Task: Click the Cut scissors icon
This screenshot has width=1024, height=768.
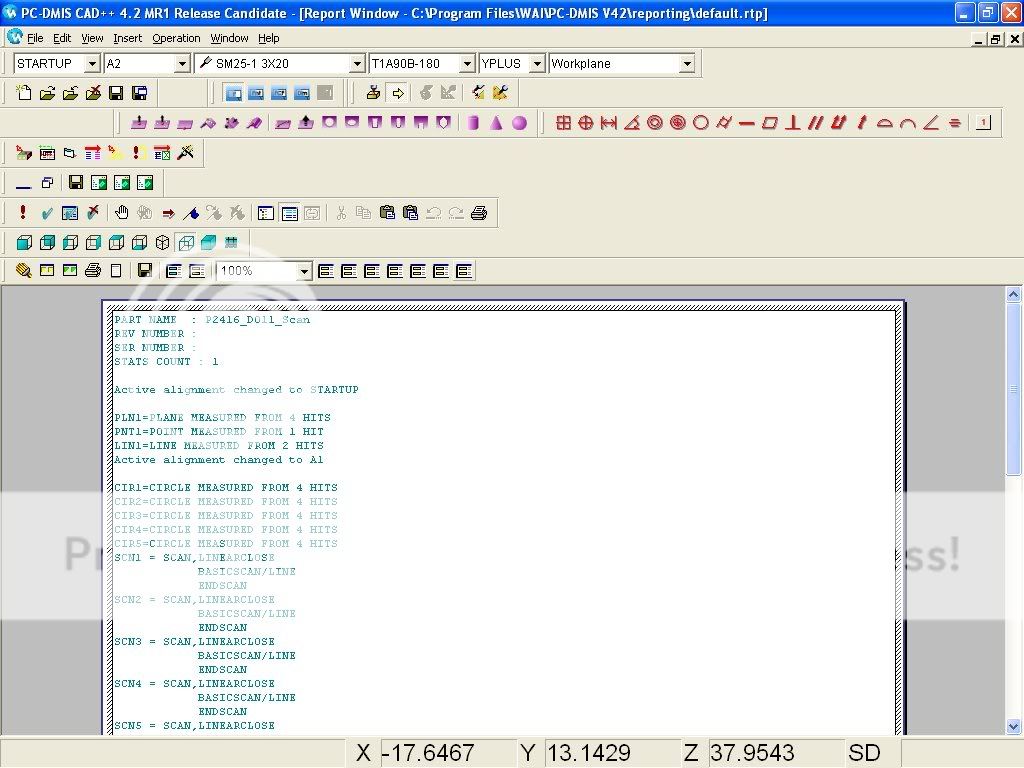Action: click(342, 212)
